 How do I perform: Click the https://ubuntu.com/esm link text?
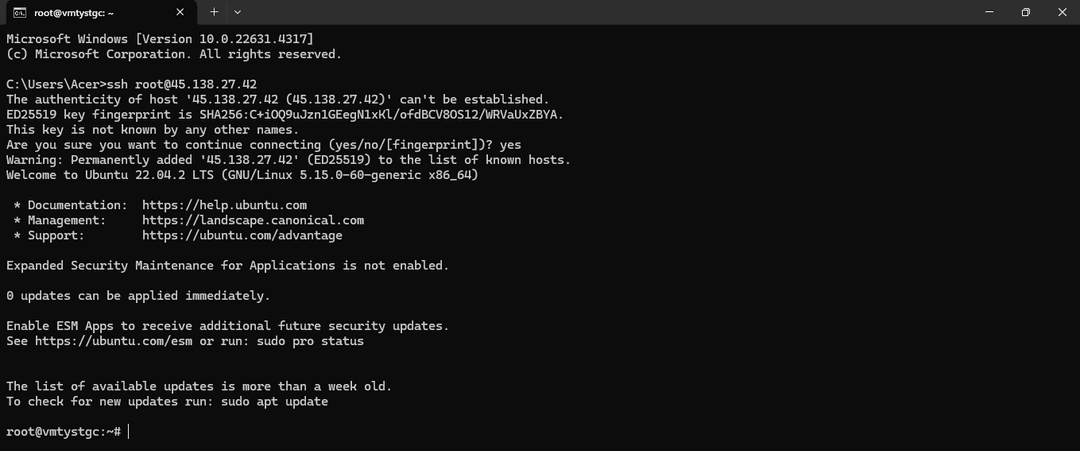tap(114, 341)
